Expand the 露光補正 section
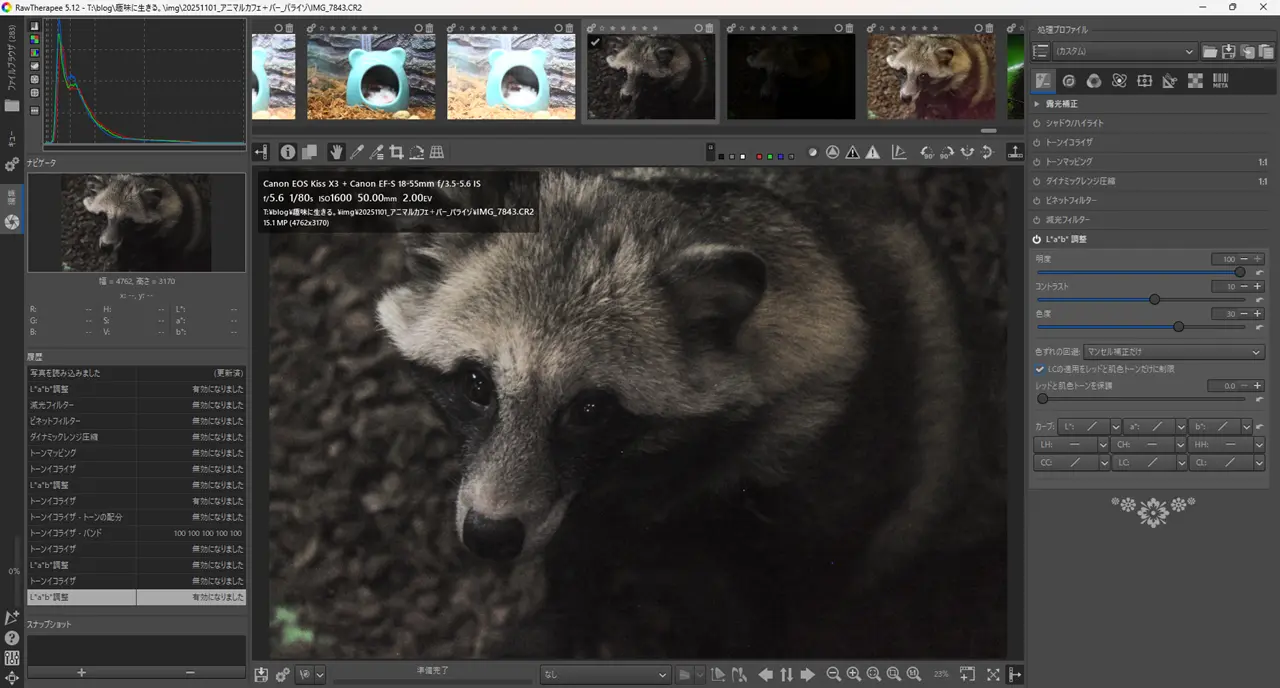1280x688 pixels. 1037,104
